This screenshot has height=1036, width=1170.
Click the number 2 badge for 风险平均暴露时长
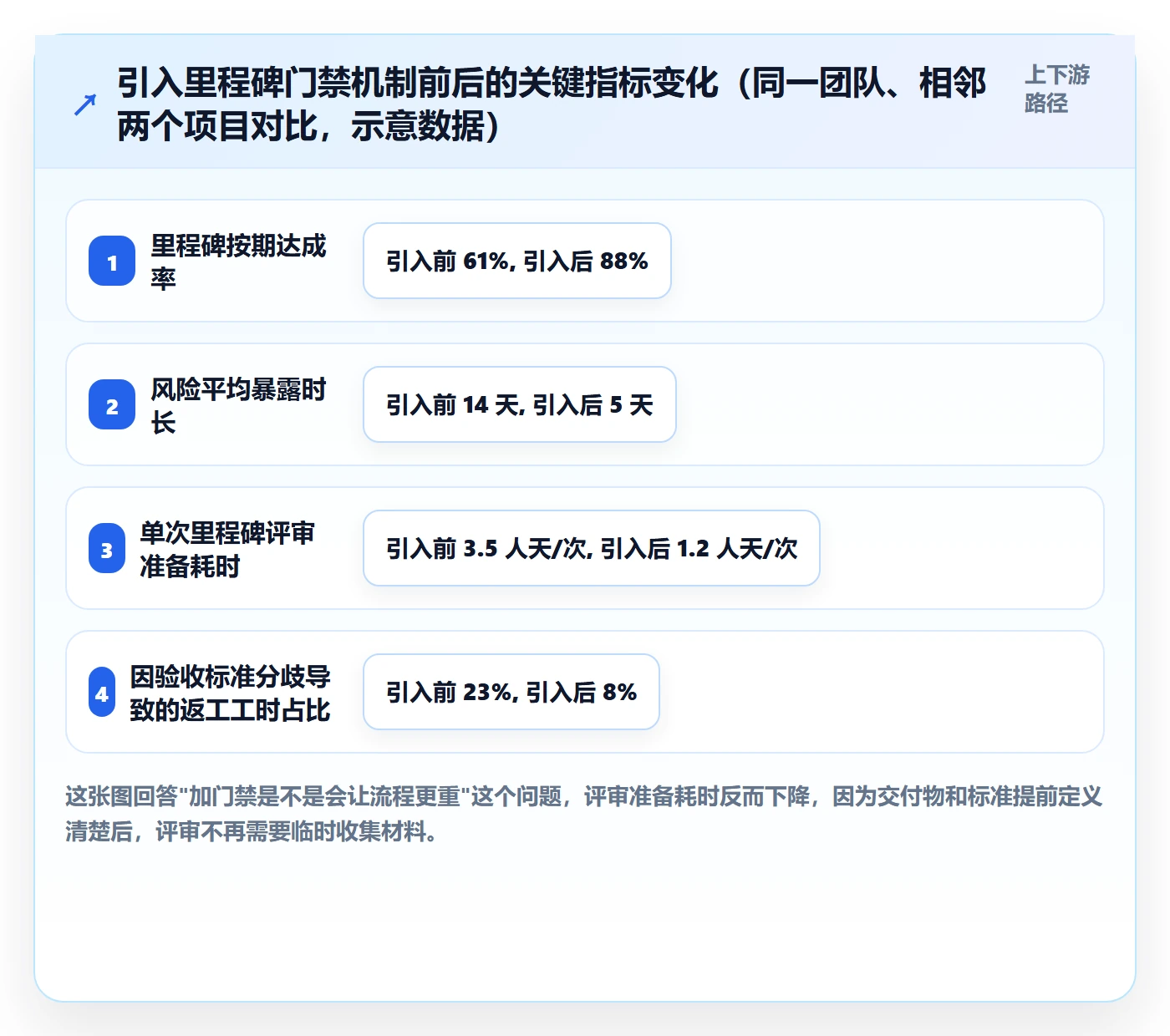pyautogui.click(x=112, y=405)
